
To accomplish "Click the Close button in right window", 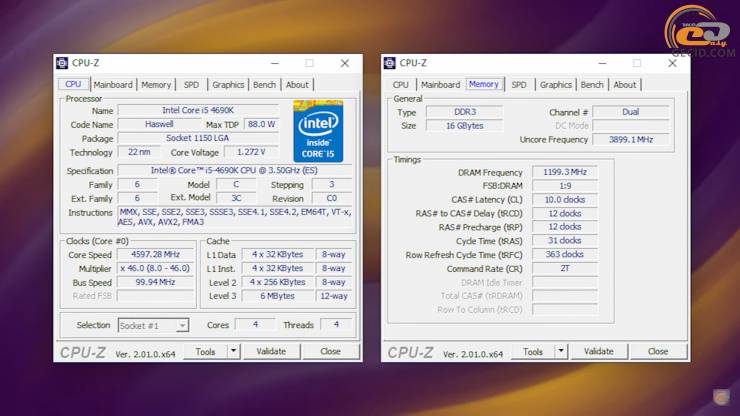I will point(658,351).
